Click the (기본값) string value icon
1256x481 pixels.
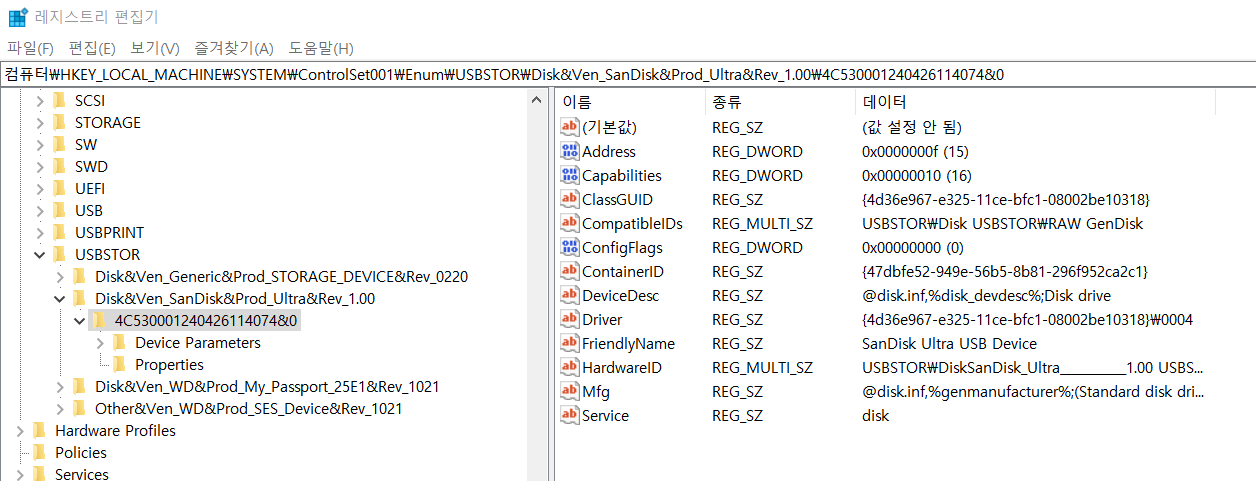tap(570, 127)
